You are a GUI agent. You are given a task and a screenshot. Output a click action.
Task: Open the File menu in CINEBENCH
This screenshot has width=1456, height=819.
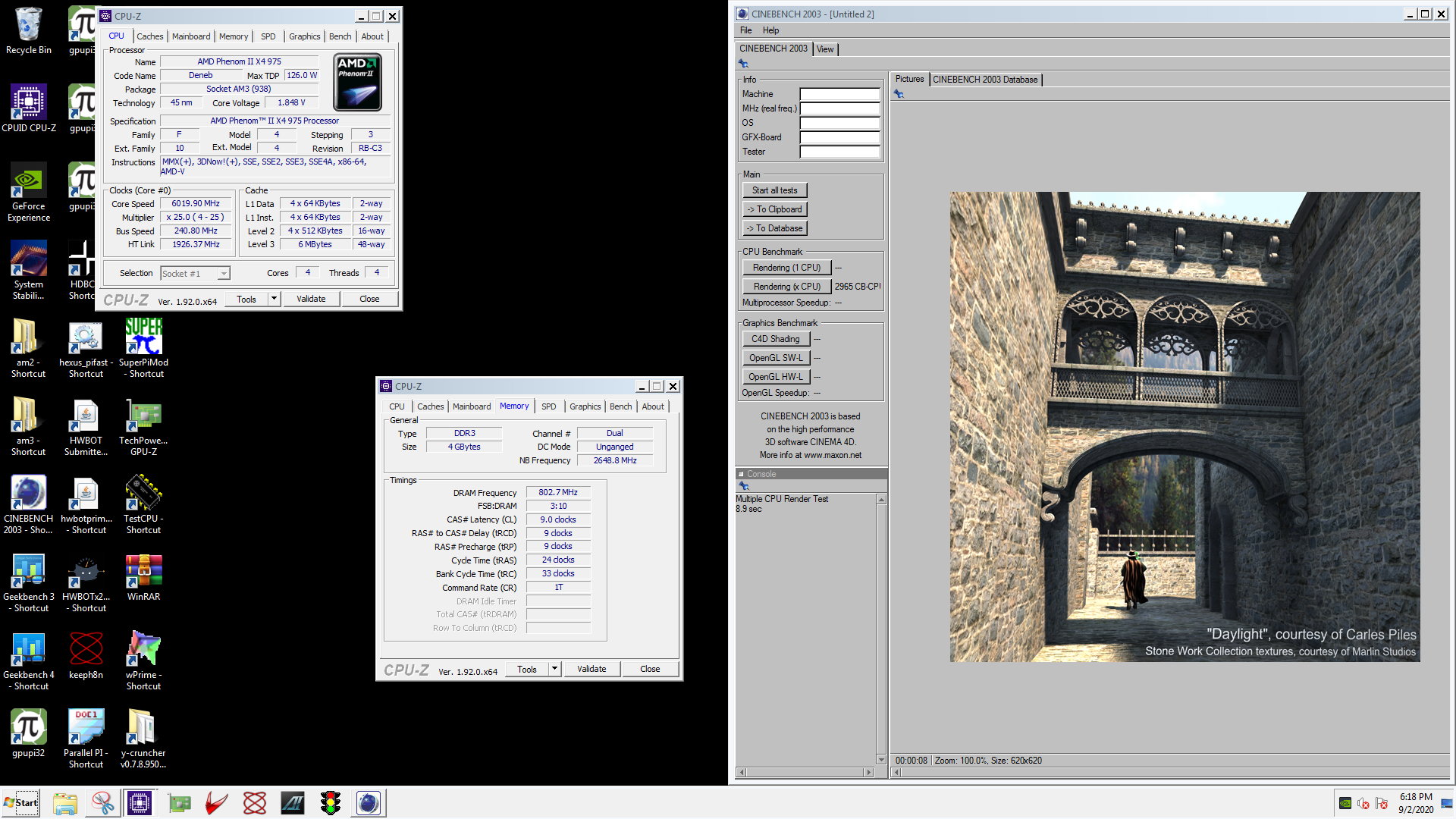(x=746, y=30)
